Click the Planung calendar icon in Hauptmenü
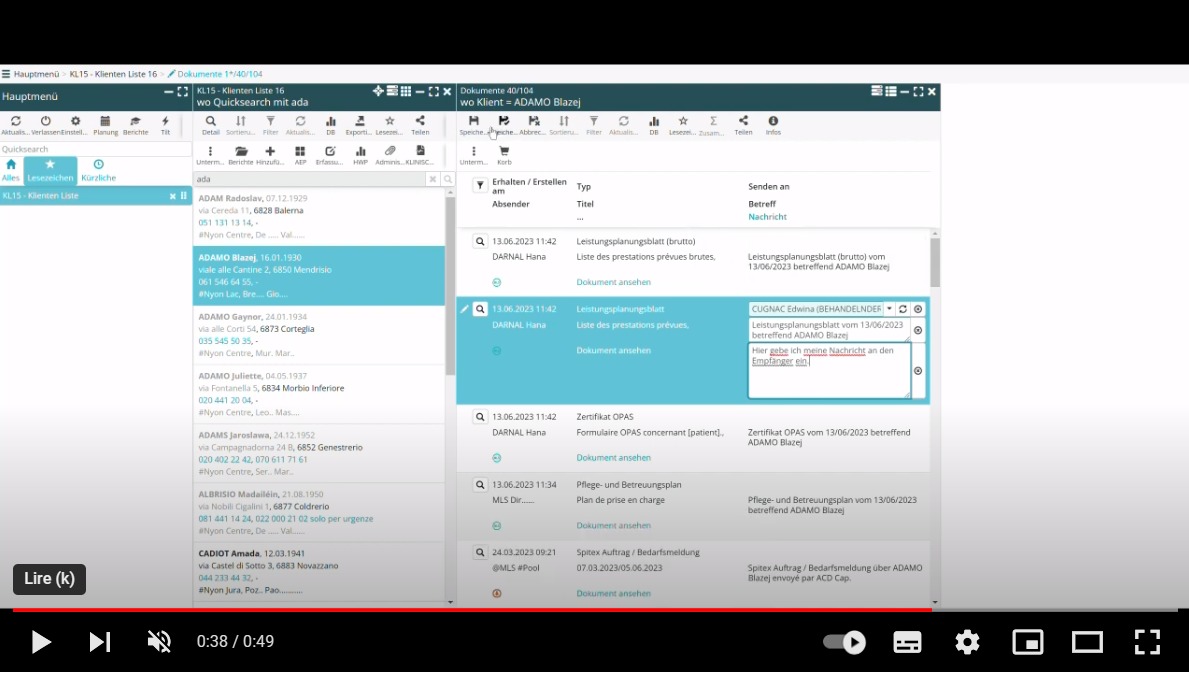 [x=105, y=121]
